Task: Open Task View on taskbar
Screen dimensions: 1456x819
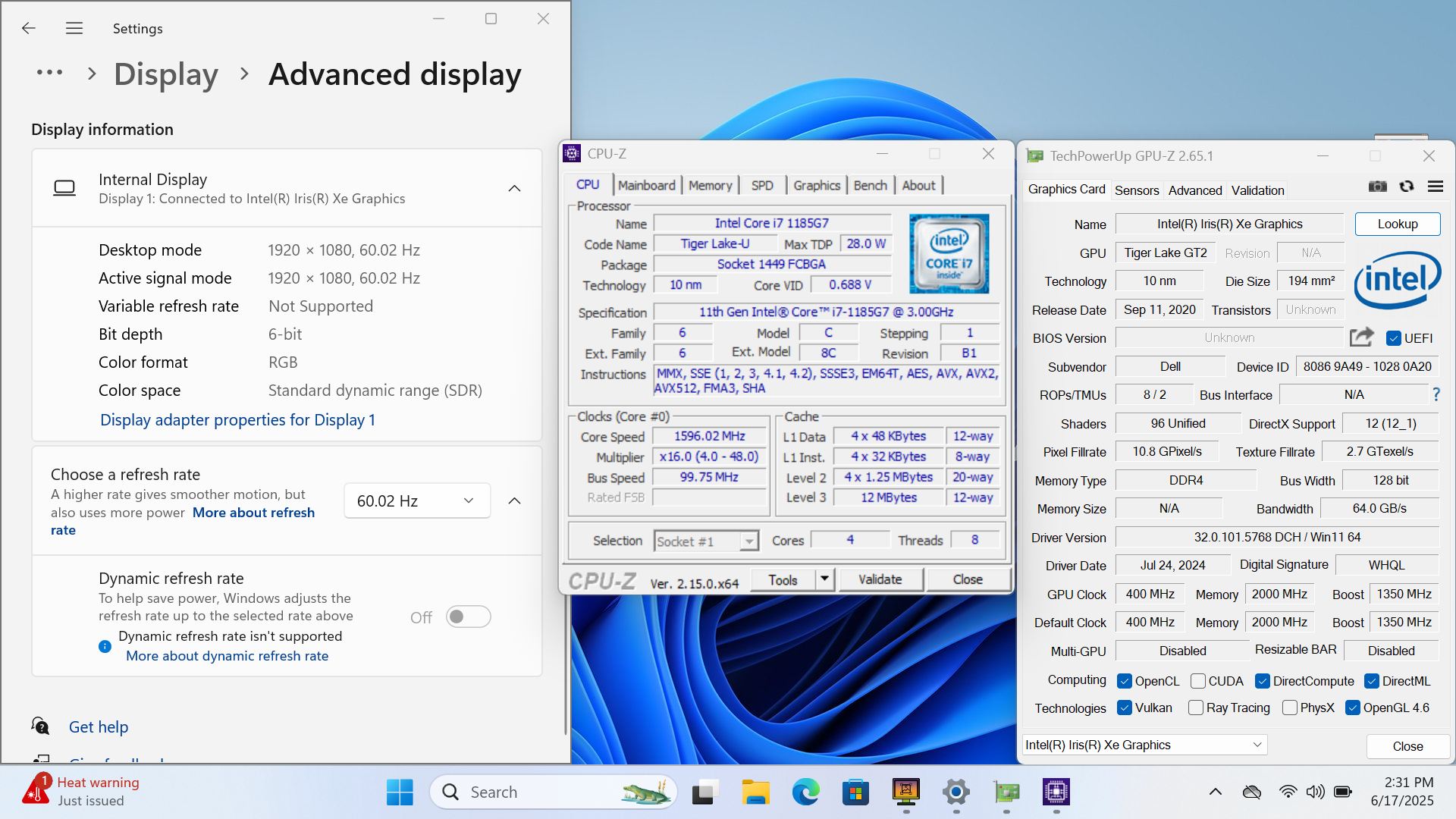Action: click(704, 792)
